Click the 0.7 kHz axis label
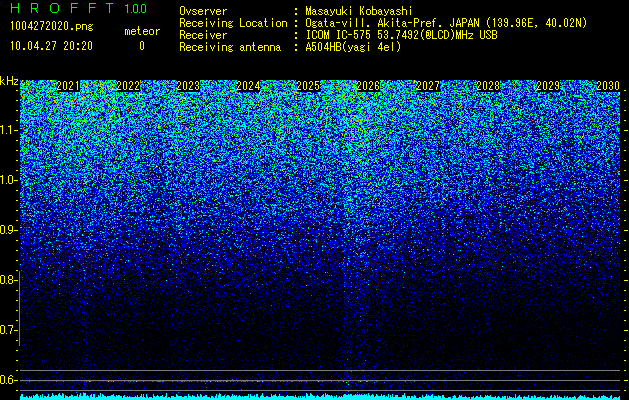Viewport: 629px width, 400px height. pos(8,330)
